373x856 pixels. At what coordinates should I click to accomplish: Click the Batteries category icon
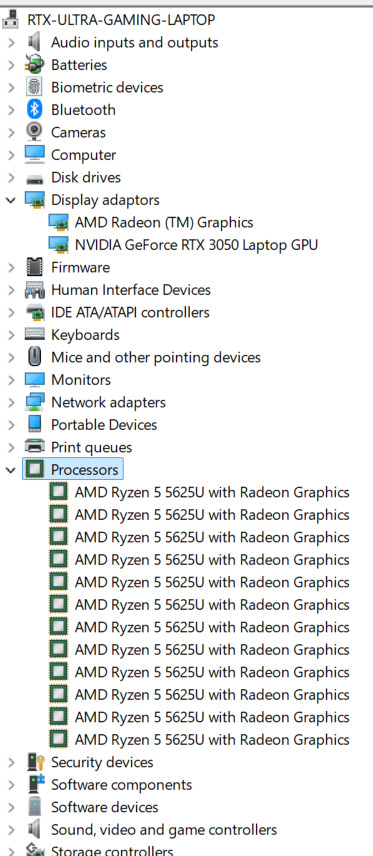click(x=34, y=65)
